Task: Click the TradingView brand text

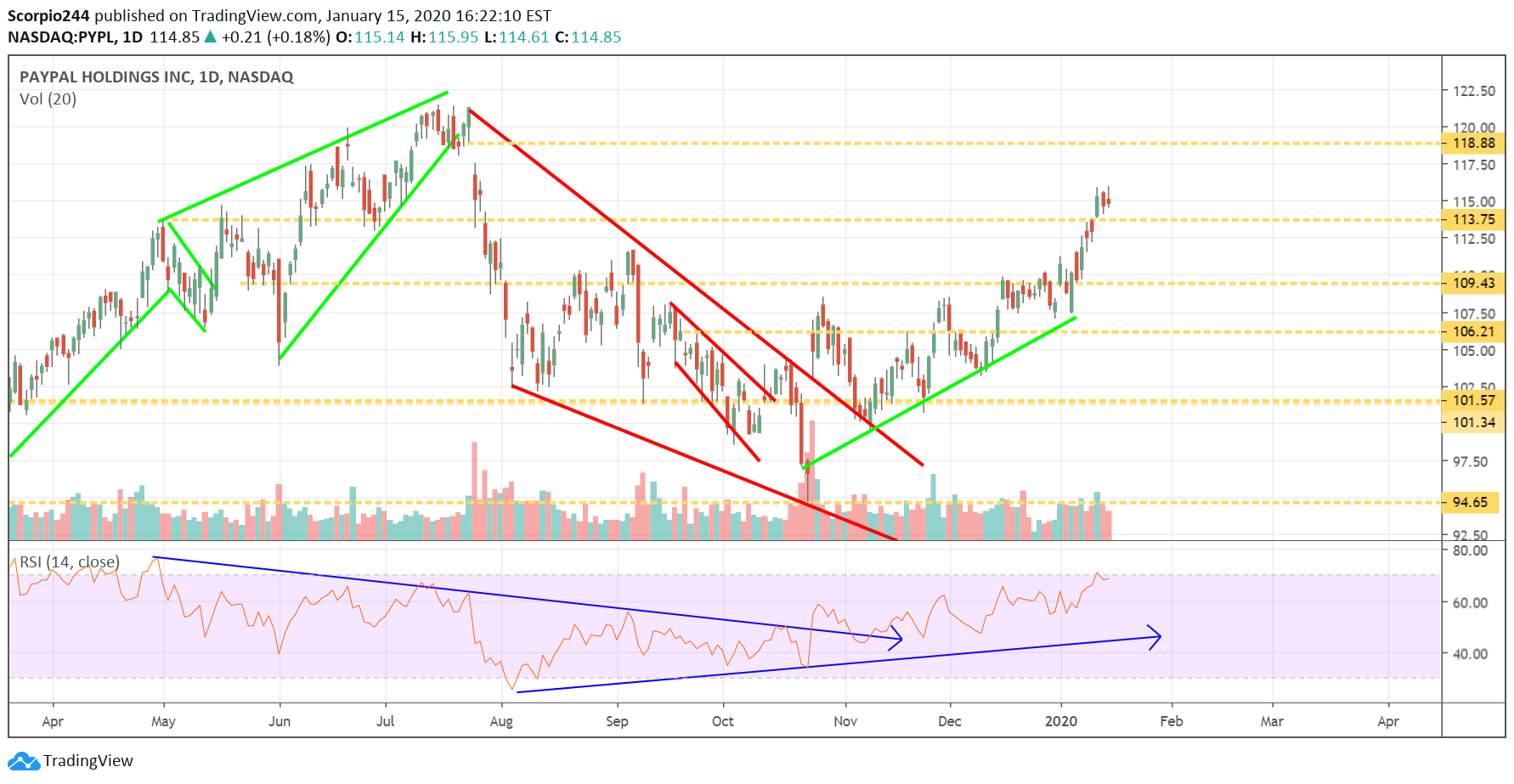Action: coord(88,761)
